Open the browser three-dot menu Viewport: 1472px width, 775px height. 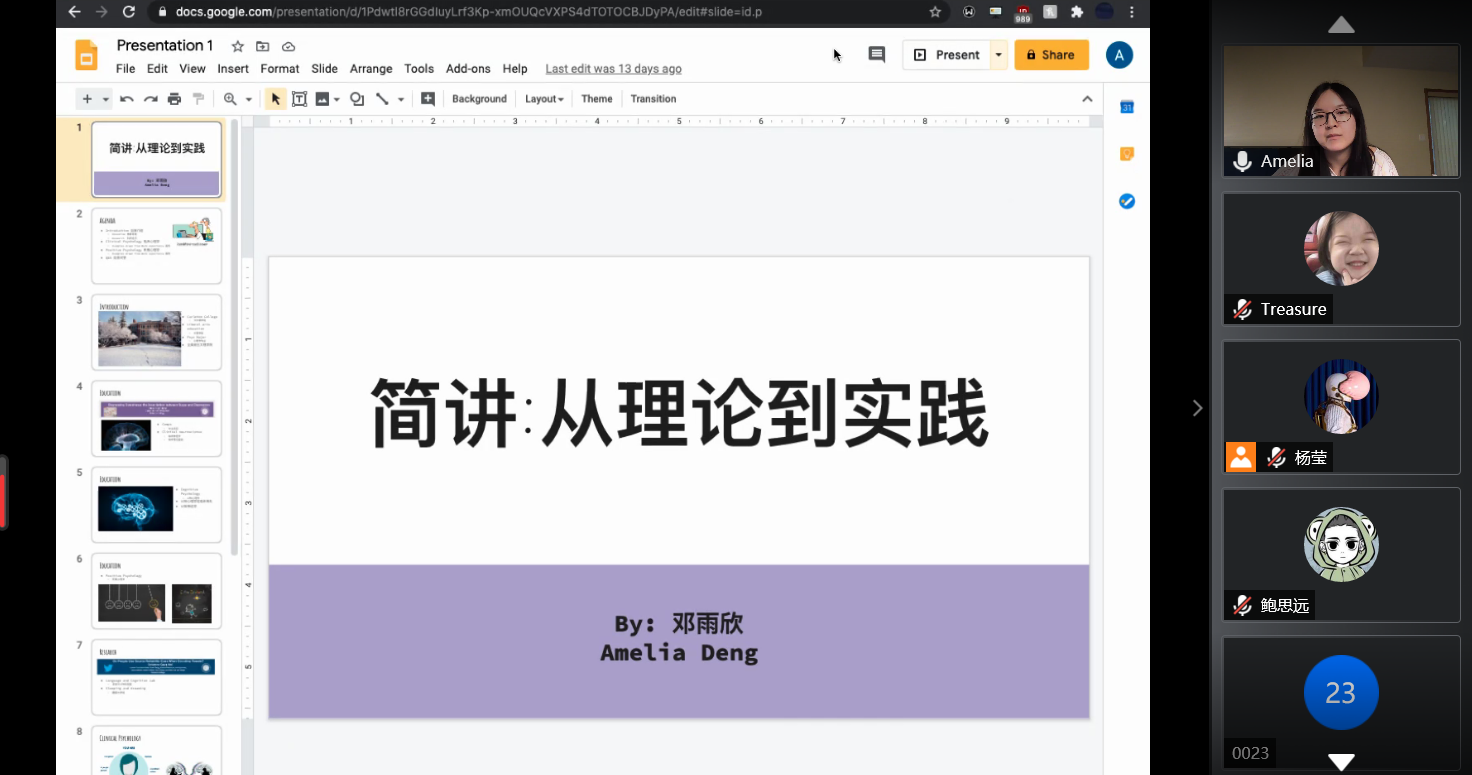[1133, 12]
